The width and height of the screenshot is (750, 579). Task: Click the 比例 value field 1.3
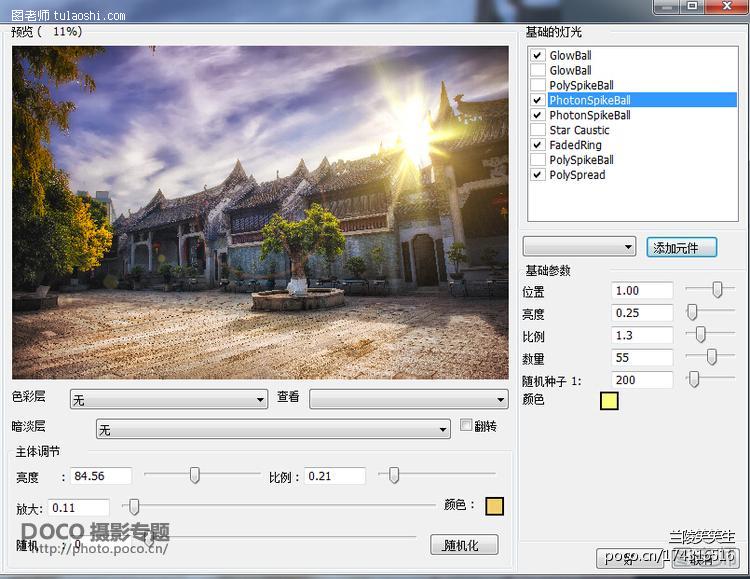pos(642,335)
